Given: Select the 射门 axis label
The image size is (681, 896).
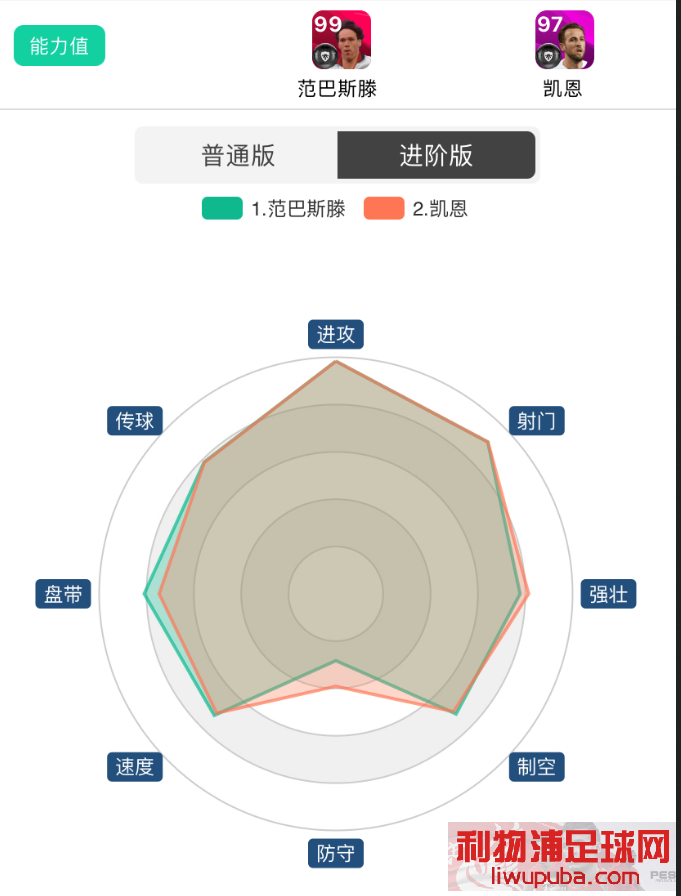Looking at the screenshot, I should 536,421.
